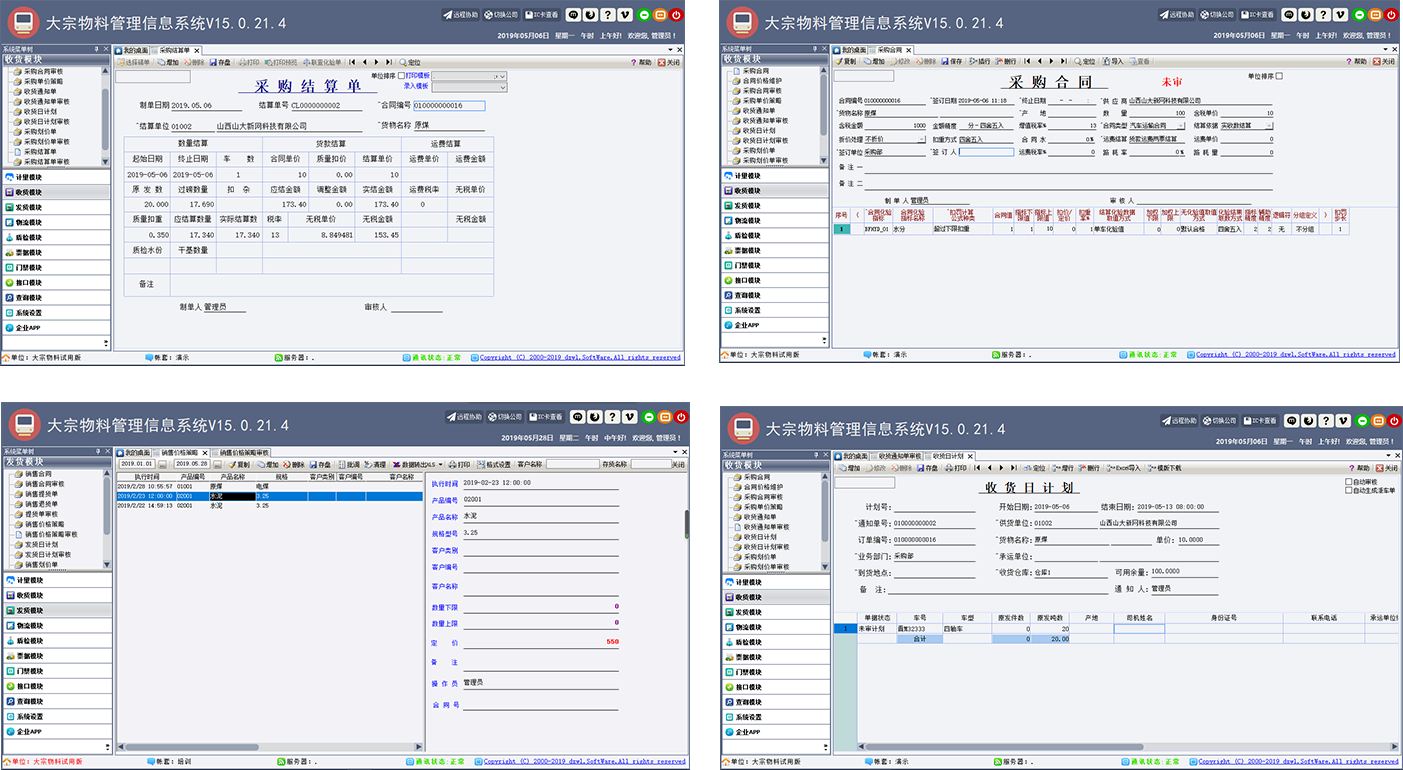Click 定位 in the 采购结算单 toolbar
The width and height of the screenshot is (1403, 770).
[x=410, y=62]
